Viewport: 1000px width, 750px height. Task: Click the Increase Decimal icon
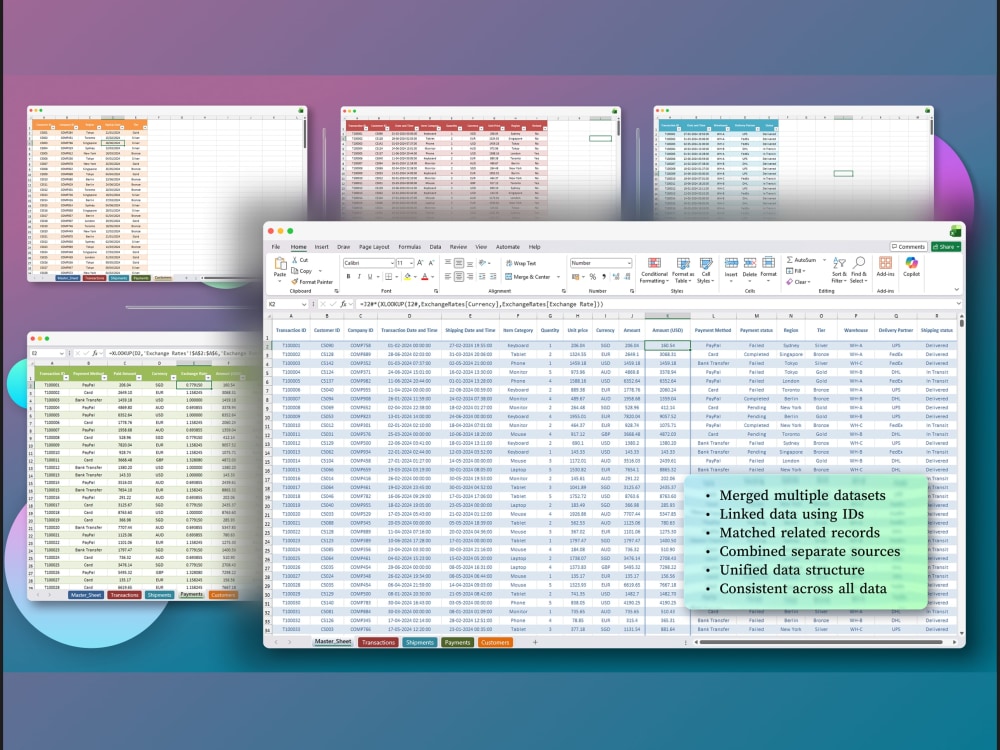[x=615, y=277]
